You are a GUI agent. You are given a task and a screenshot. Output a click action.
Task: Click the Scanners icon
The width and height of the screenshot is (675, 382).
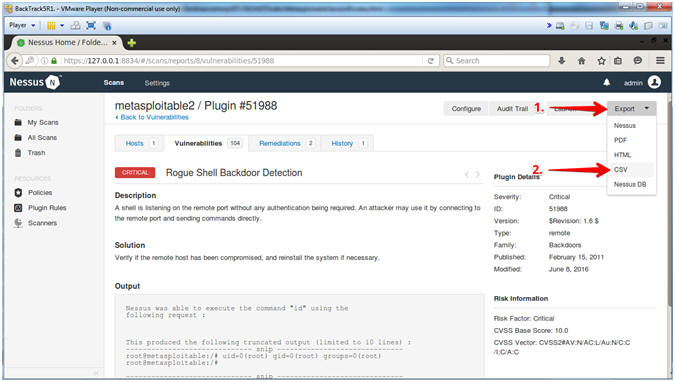[x=18, y=223]
